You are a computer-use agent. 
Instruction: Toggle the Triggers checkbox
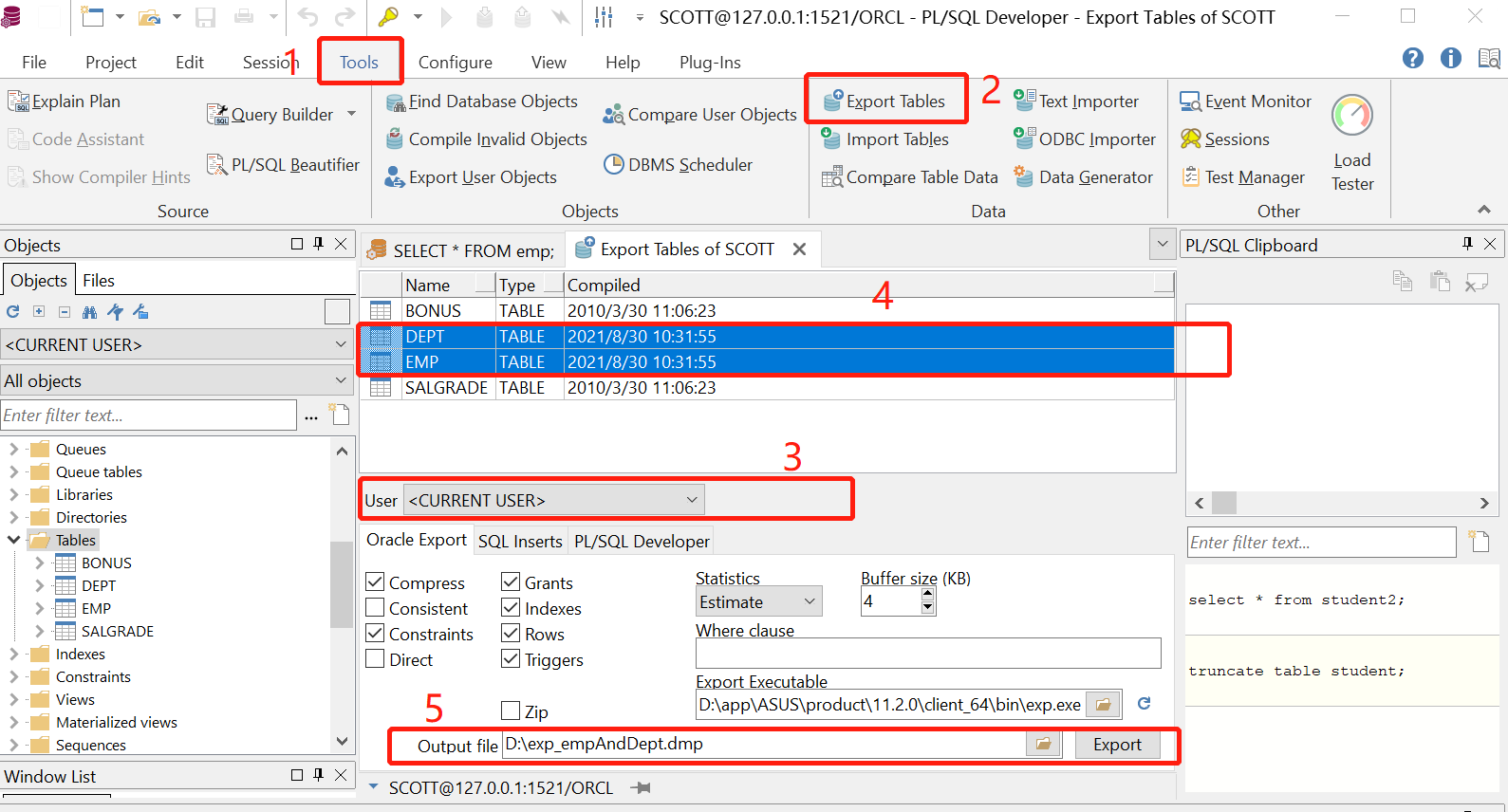point(511,658)
